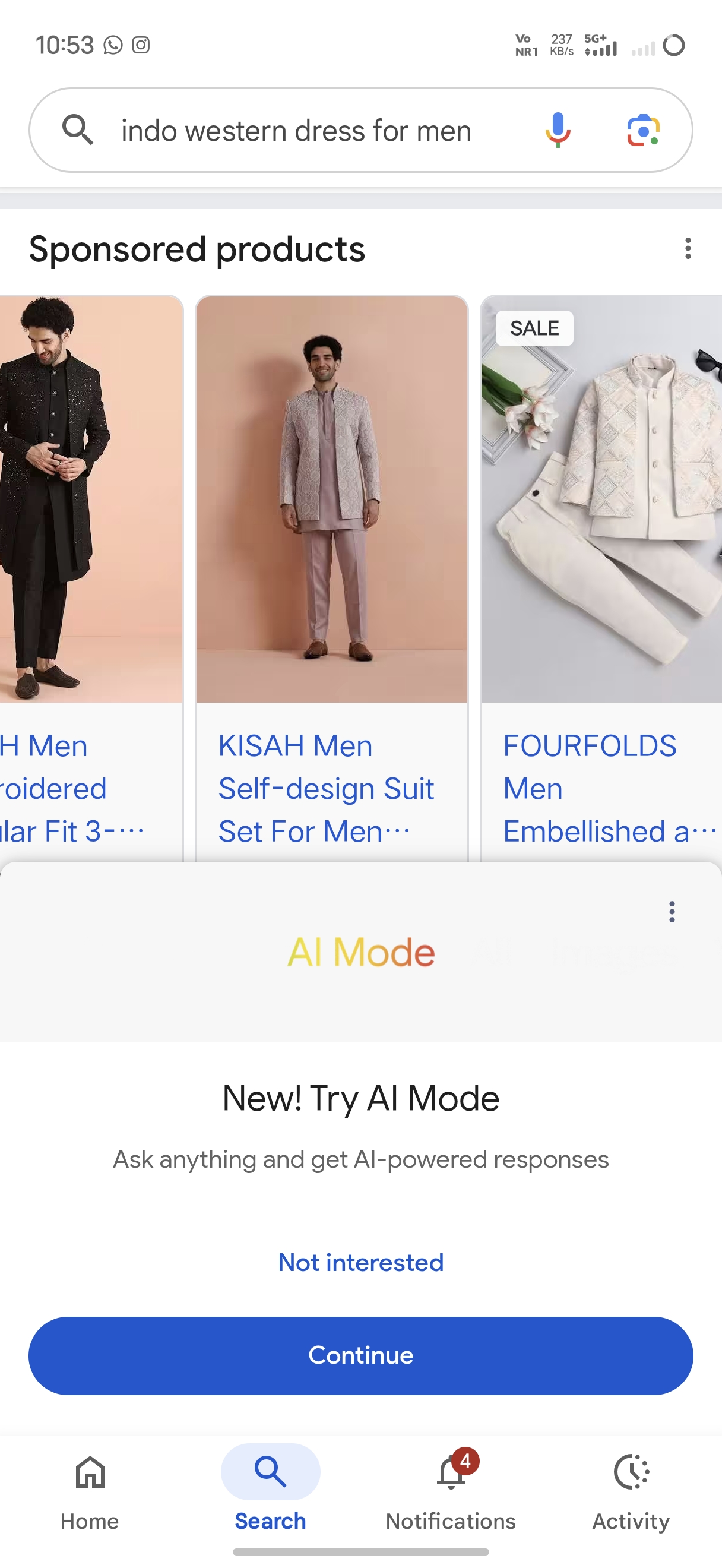The height and width of the screenshot is (1568, 722).
Task: View the black embroidered sherwani image
Action: click(91, 499)
